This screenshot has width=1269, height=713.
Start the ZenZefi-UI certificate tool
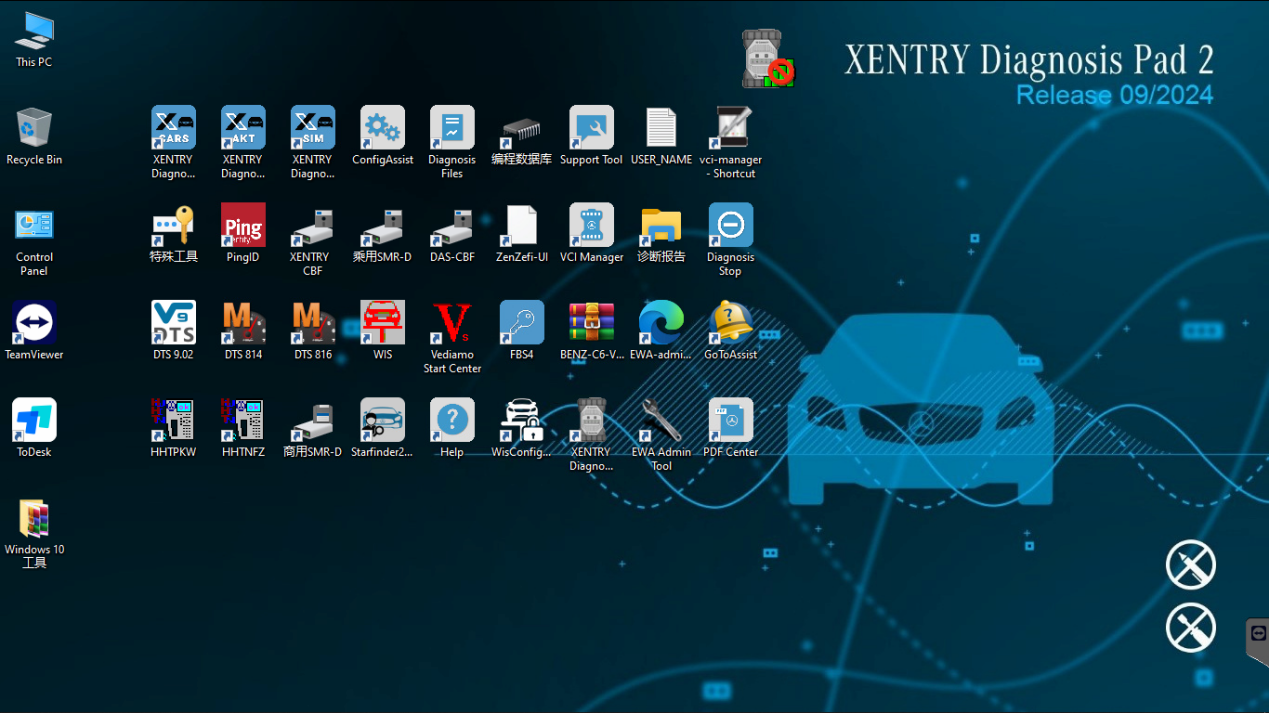point(521,225)
